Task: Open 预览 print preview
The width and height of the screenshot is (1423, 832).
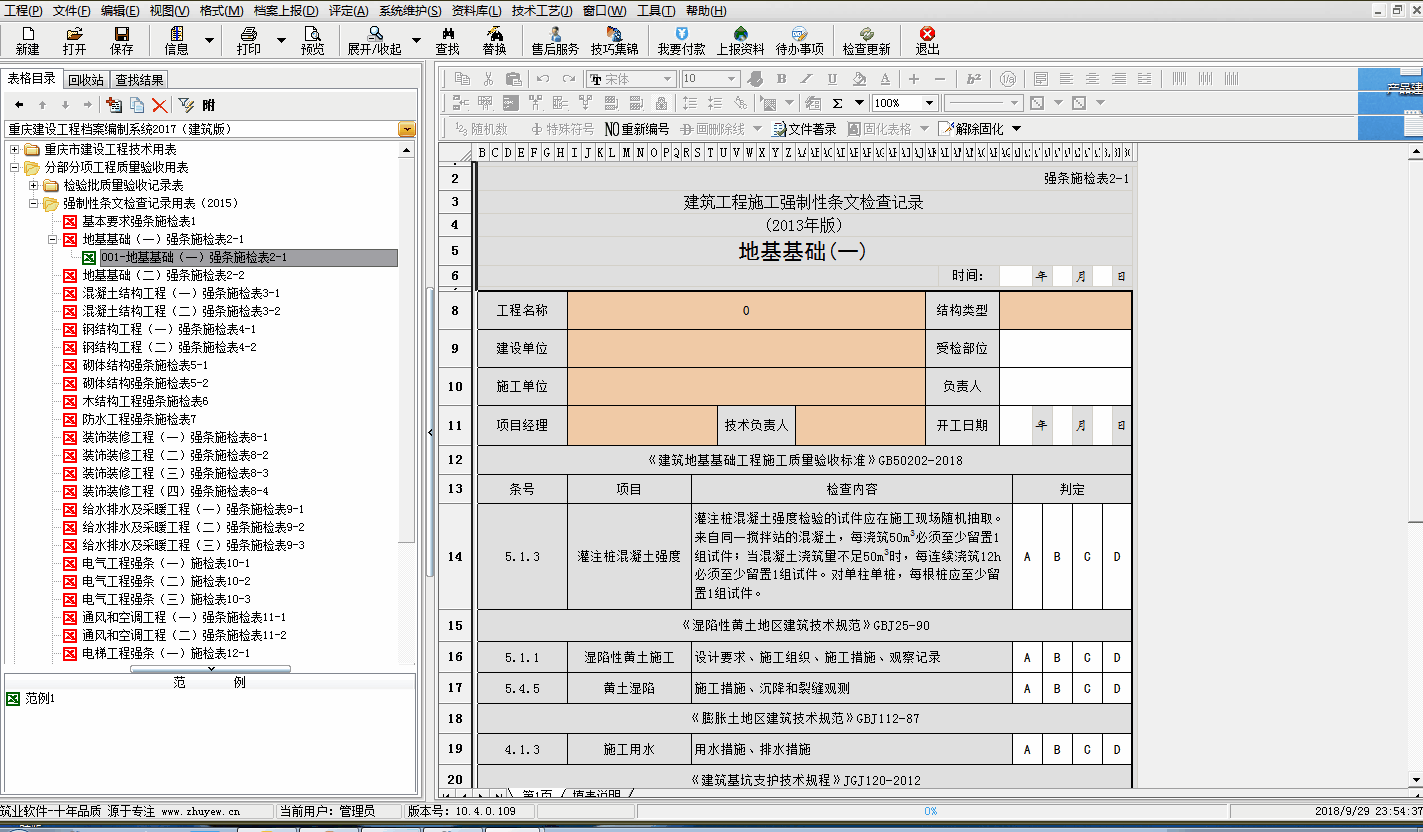Action: [x=313, y=40]
